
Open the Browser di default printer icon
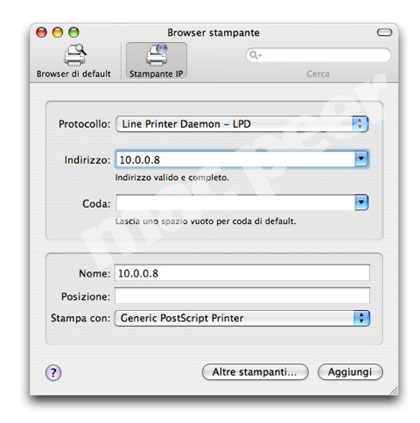point(75,55)
